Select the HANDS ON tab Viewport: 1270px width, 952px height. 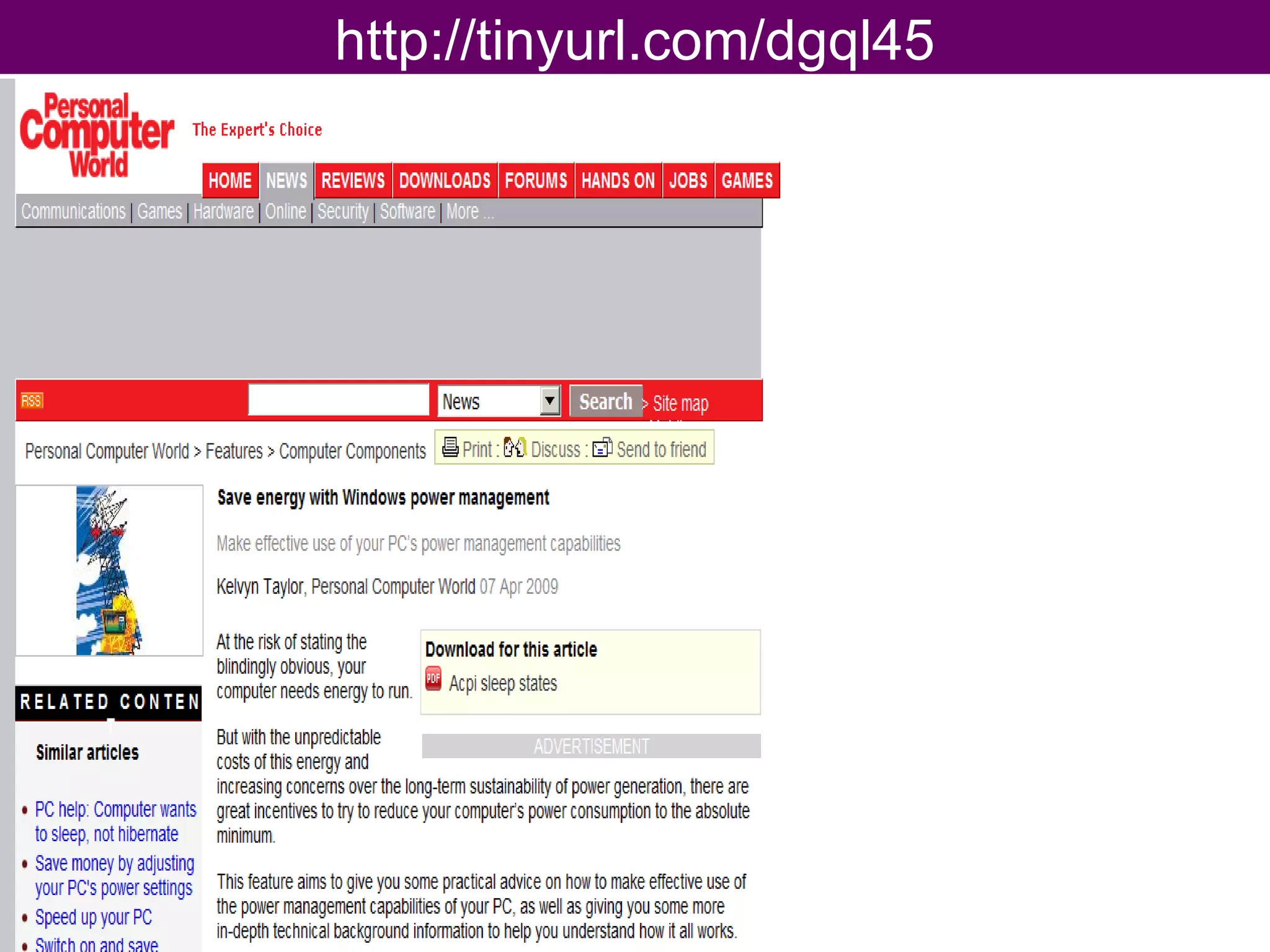coord(618,180)
